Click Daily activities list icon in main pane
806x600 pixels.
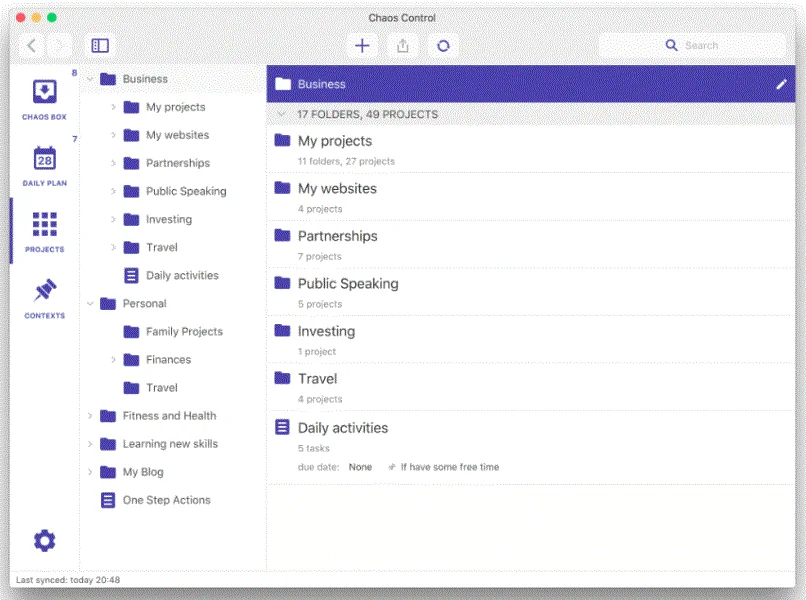[x=282, y=427]
